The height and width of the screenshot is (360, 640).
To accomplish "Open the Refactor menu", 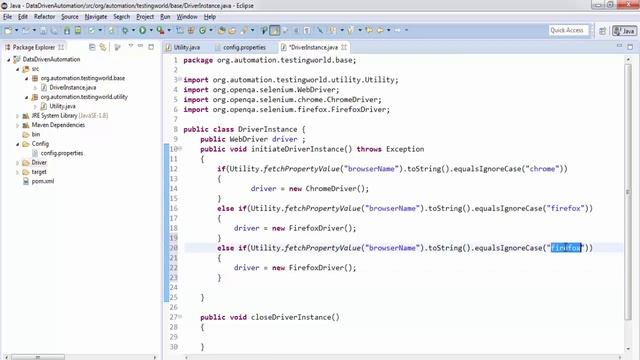I will 44,17.
